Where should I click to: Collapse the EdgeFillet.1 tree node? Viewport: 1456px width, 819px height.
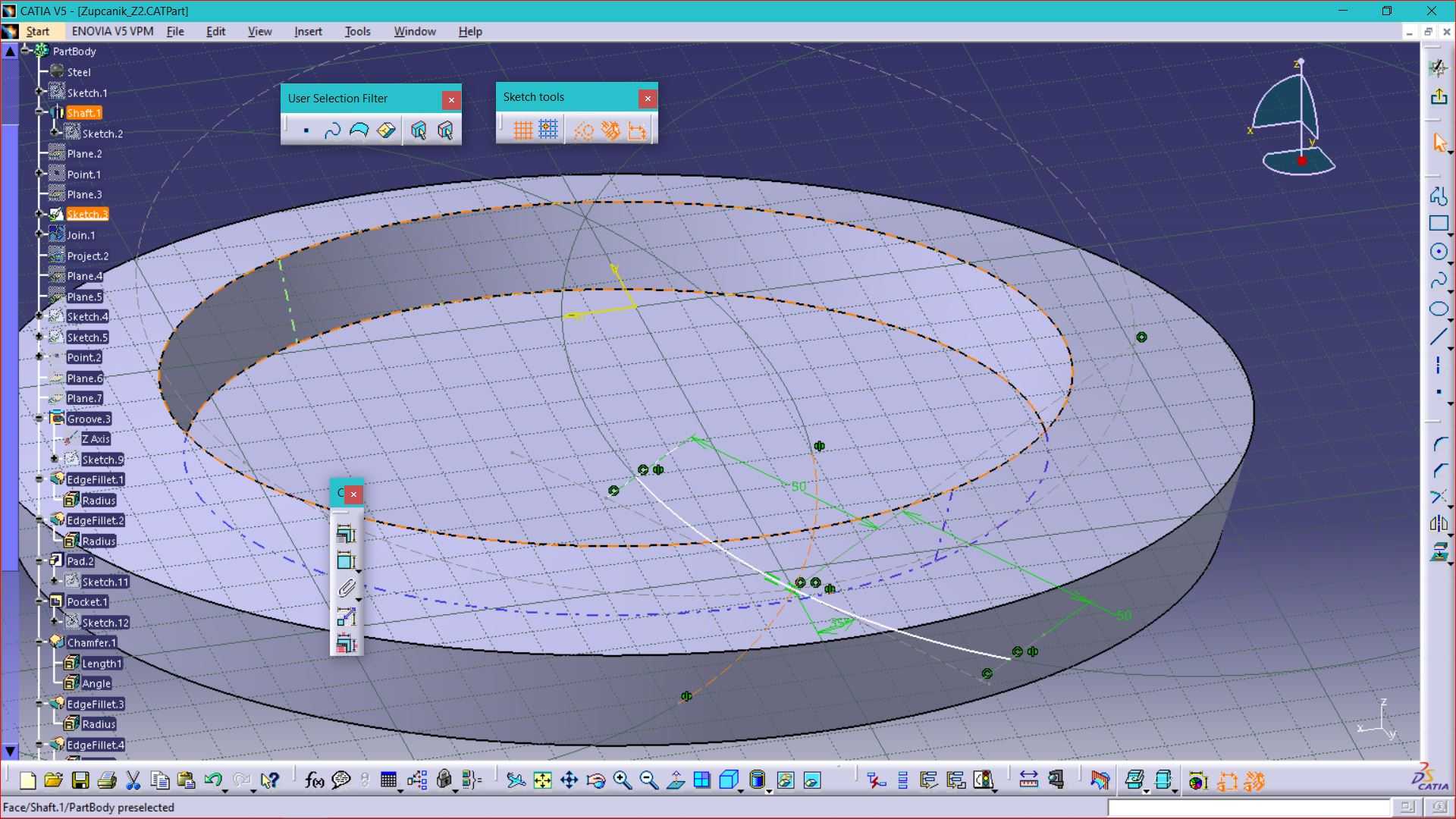point(39,479)
